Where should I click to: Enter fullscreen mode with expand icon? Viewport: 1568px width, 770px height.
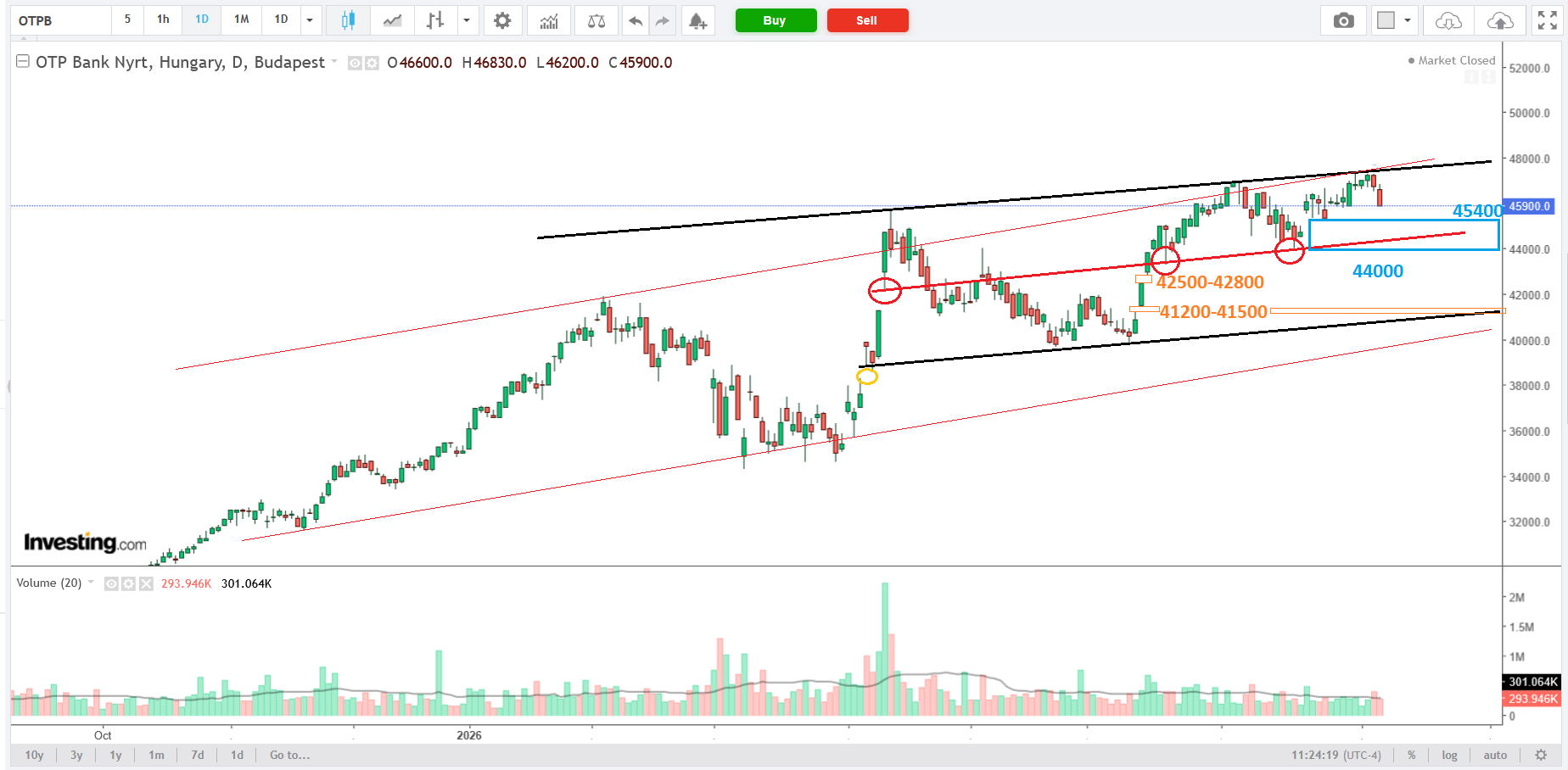[x=1548, y=20]
